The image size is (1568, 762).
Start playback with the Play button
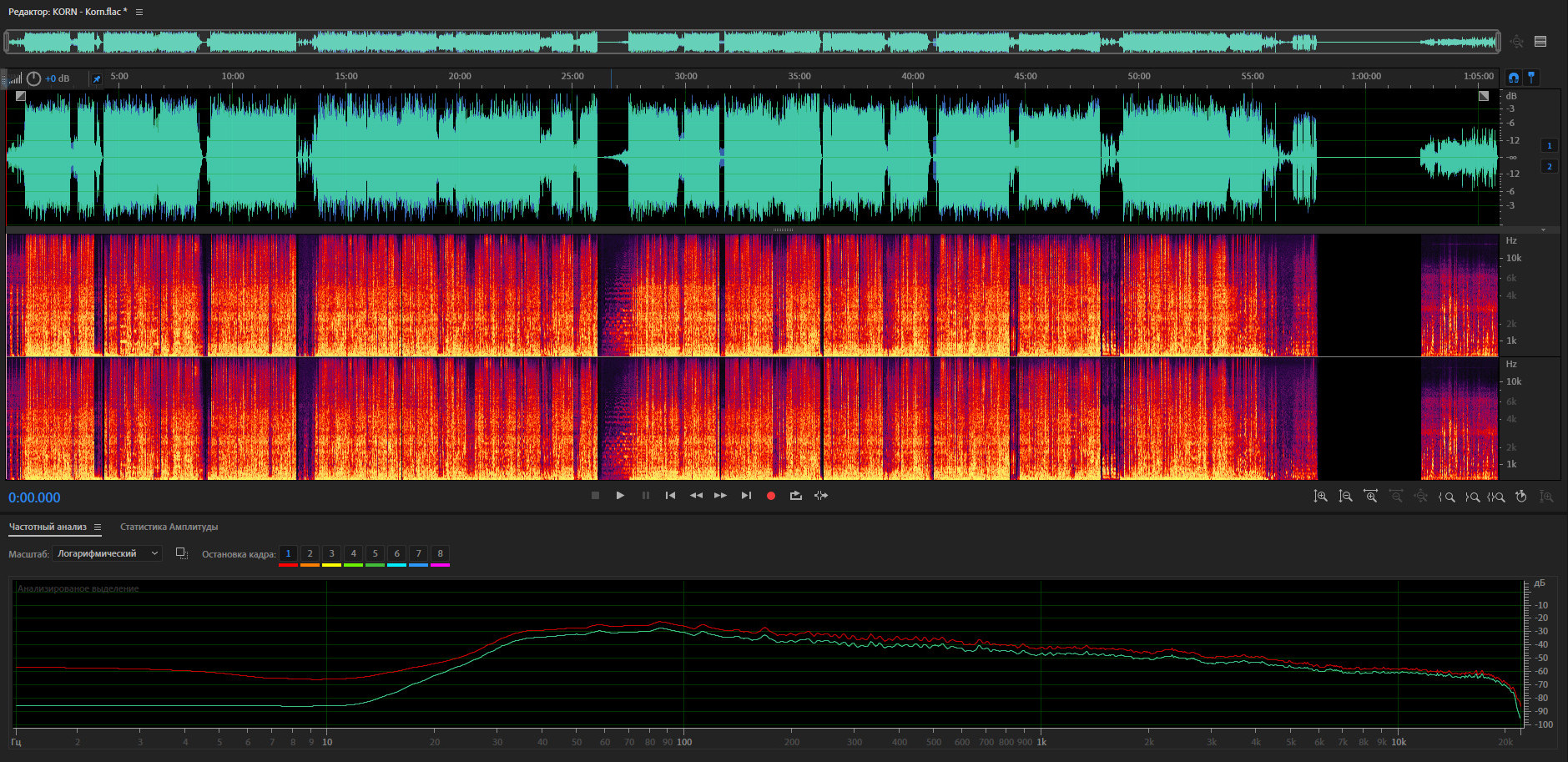click(620, 496)
